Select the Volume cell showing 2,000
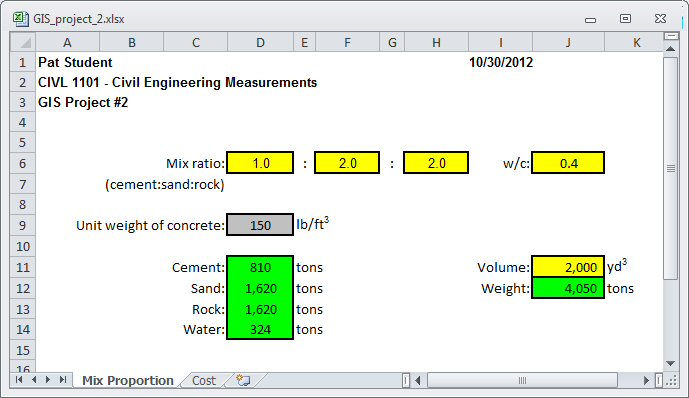 568,267
